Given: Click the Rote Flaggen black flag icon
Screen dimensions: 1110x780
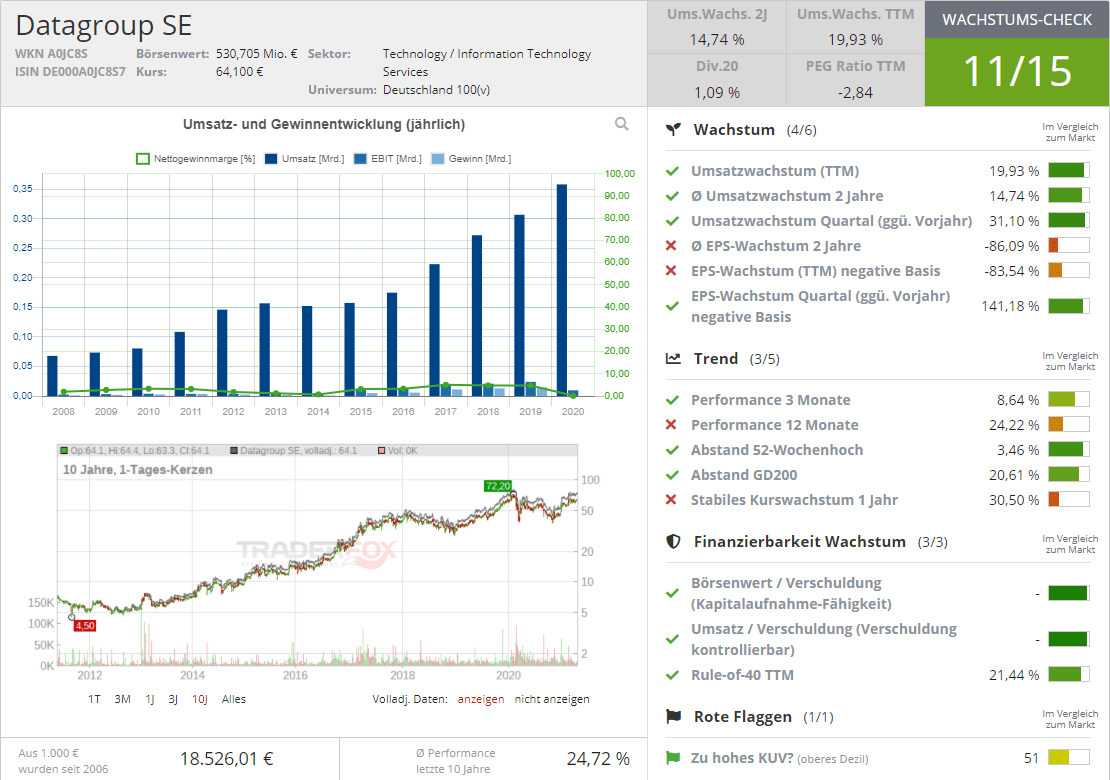Looking at the screenshot, I should [673, 716].
